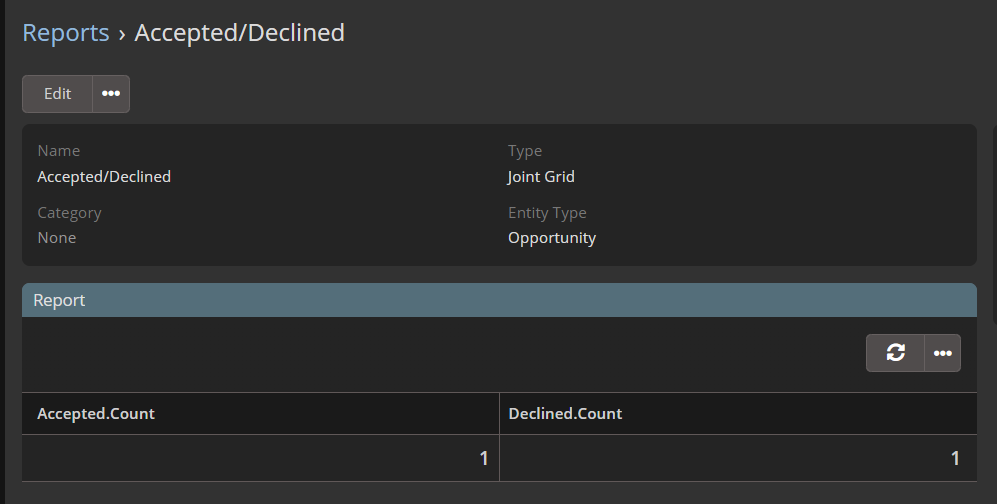Screen dimensions: 997x504
Task: Click the Edit button
Action: point(57,94)
